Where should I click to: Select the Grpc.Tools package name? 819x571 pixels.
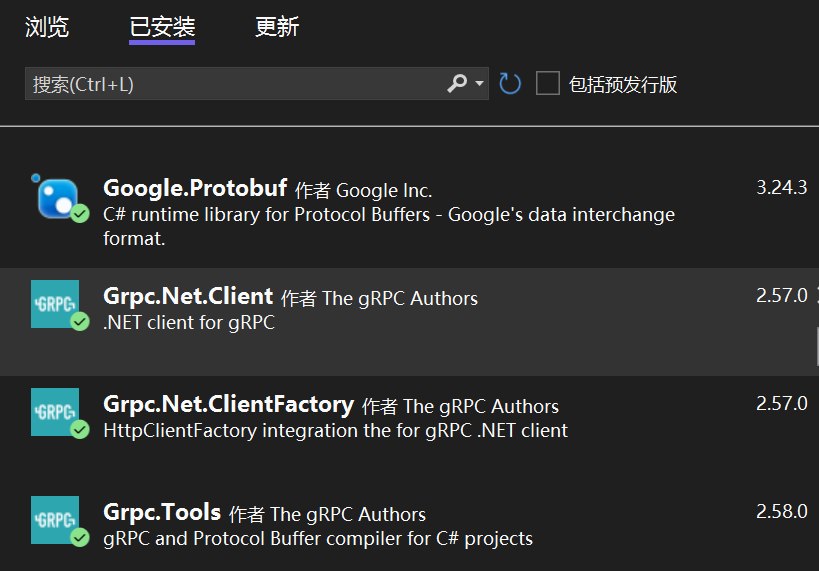[x=162, y=512]
